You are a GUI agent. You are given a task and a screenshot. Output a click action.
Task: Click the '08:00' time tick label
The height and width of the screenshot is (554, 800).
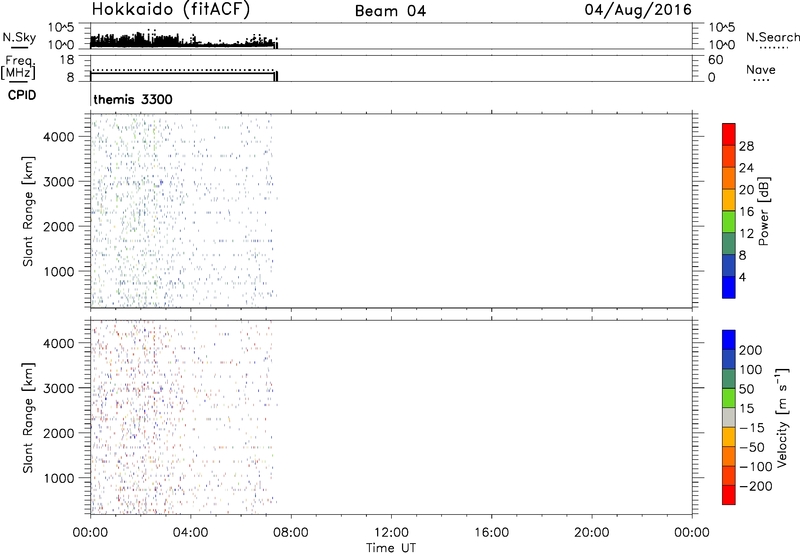(291, 533)
